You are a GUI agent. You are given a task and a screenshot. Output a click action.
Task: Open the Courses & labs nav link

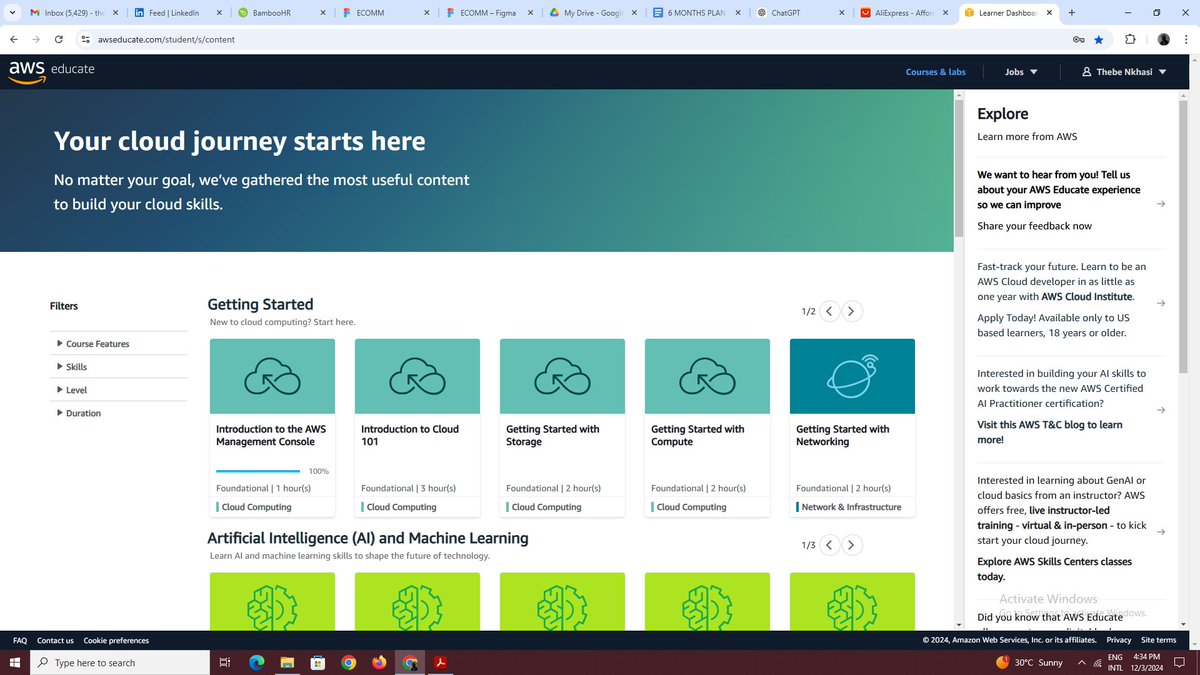935,72
